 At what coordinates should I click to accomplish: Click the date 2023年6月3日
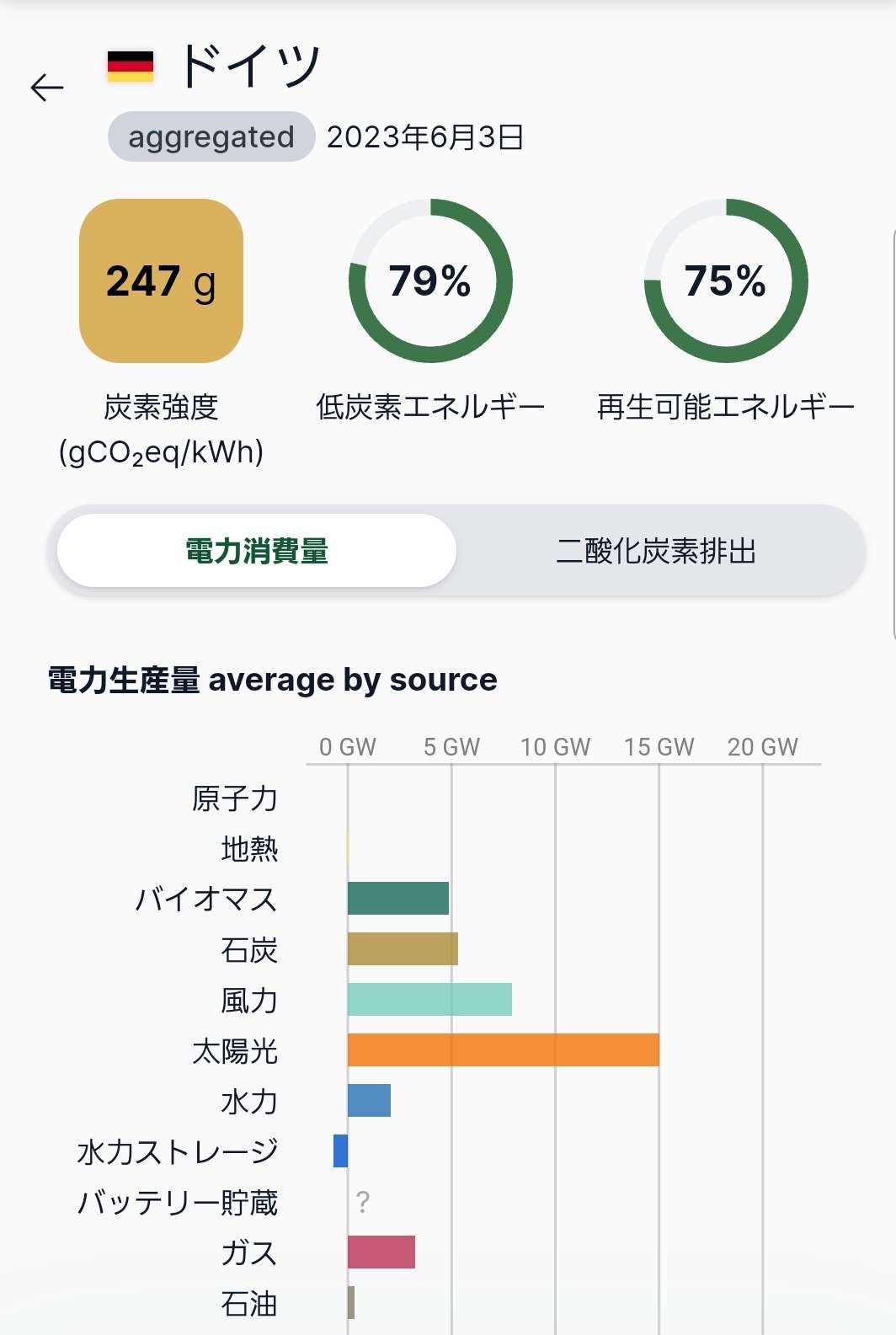pos(425,137)
